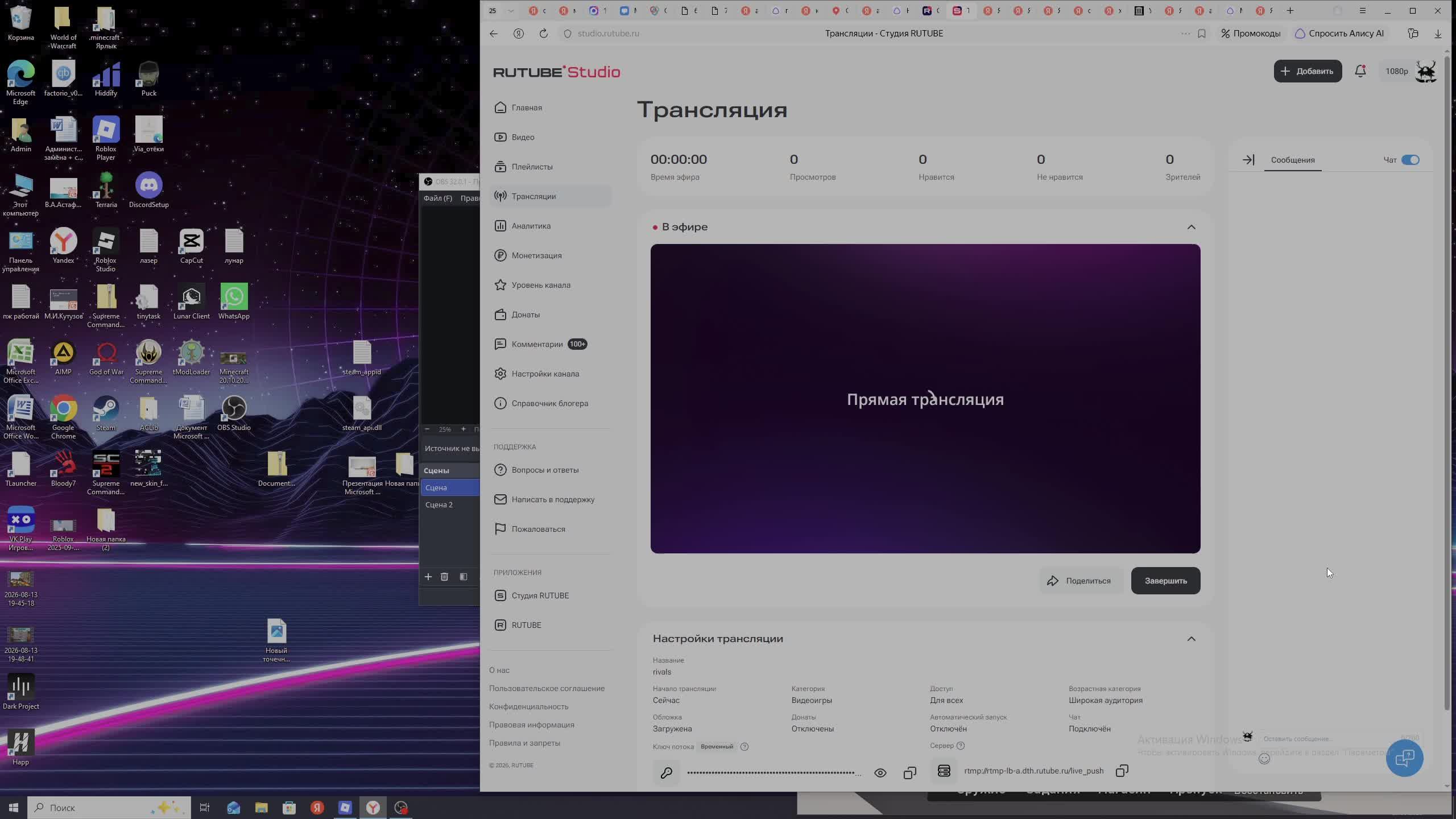1456x819 pixels.
Task: Open Промокоды in the browser toolbar
Action: 1251,34
